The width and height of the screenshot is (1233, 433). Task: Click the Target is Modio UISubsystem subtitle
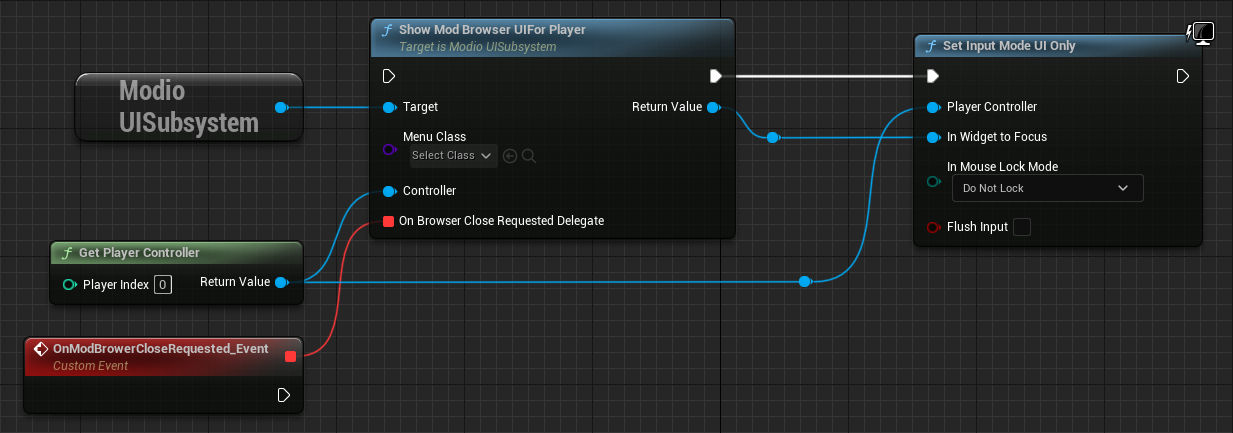477,47
